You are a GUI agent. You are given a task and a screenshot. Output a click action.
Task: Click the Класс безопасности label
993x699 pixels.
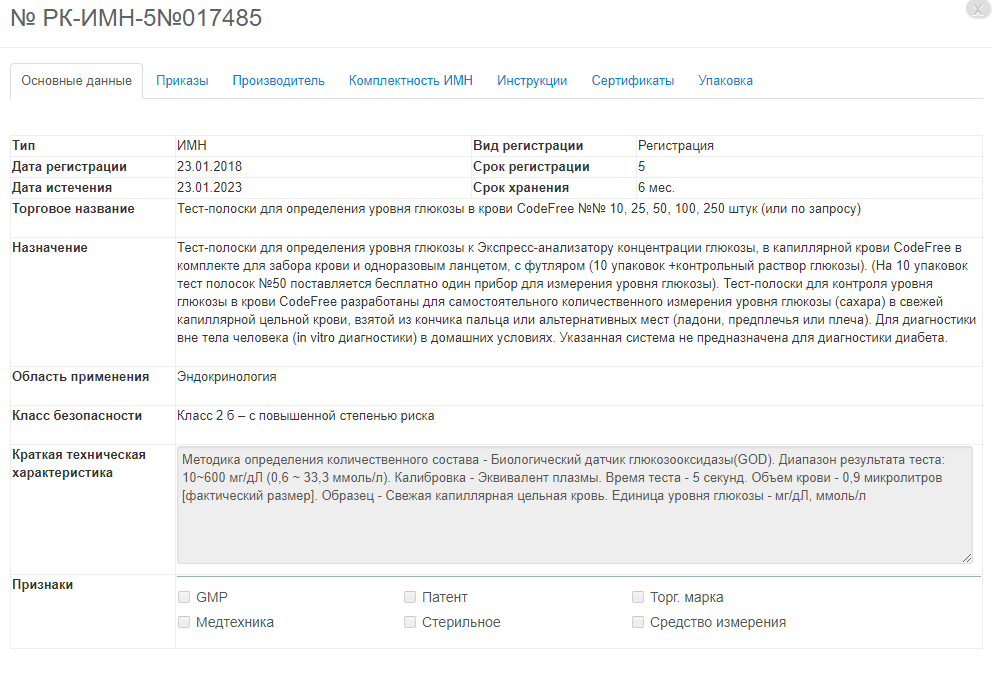(77, 416)
